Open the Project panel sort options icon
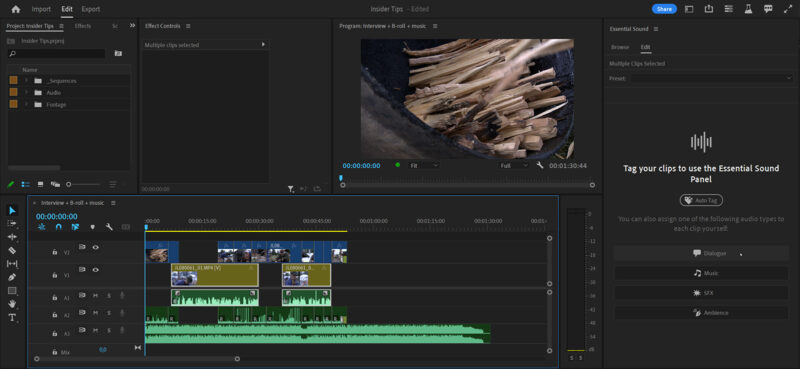 113,184
